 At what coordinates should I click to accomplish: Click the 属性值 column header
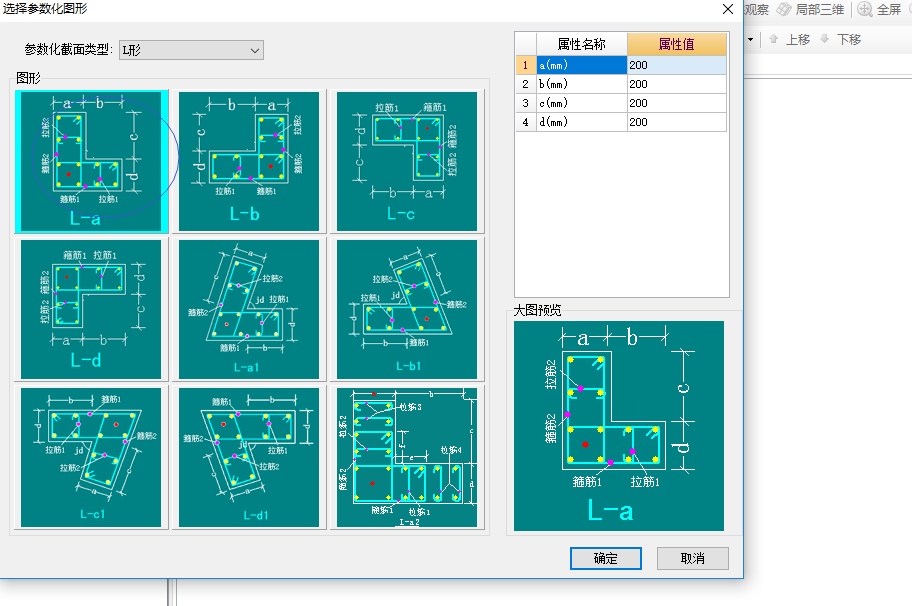click(676, 44)
